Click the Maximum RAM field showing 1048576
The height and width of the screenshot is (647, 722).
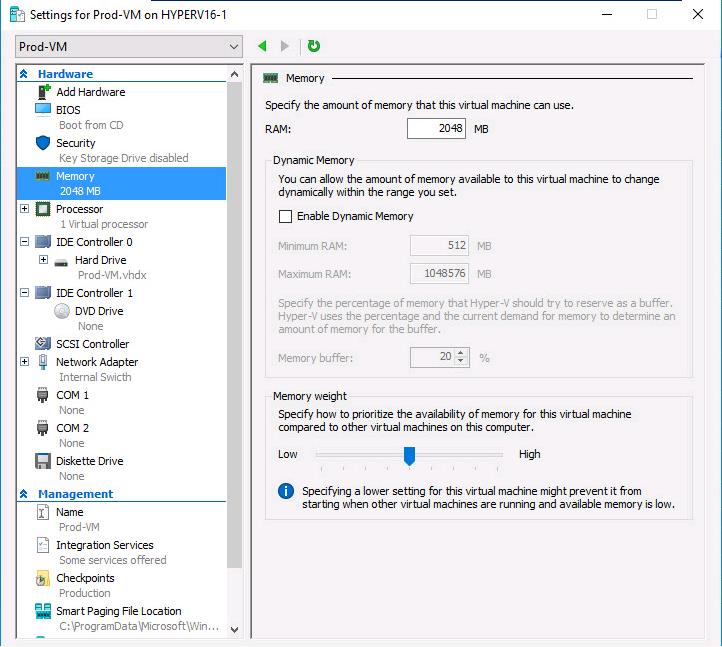pyautogui.click(x=439, y=274)
